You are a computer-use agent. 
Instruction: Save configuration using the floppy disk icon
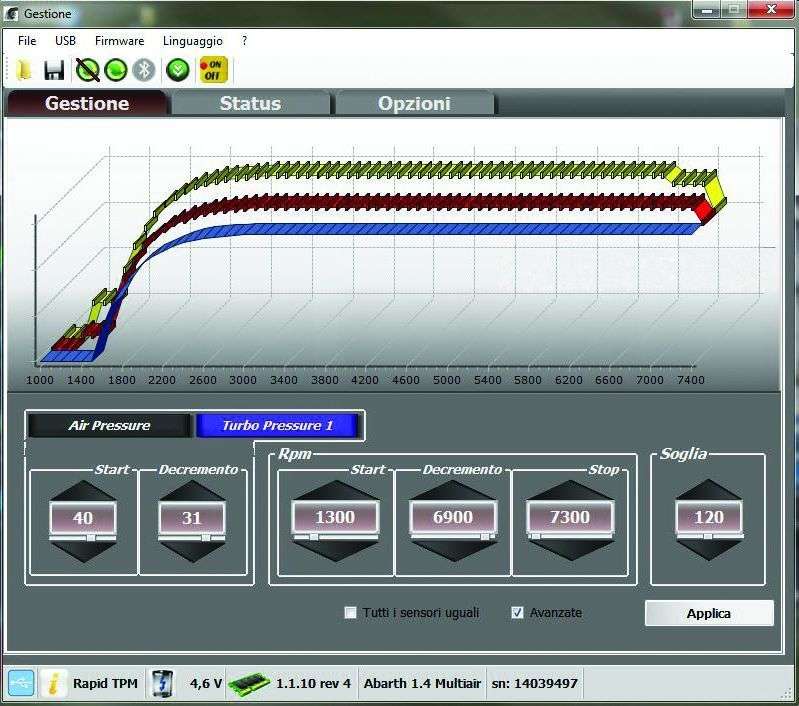pyautogui.click(x=54, y=70)
